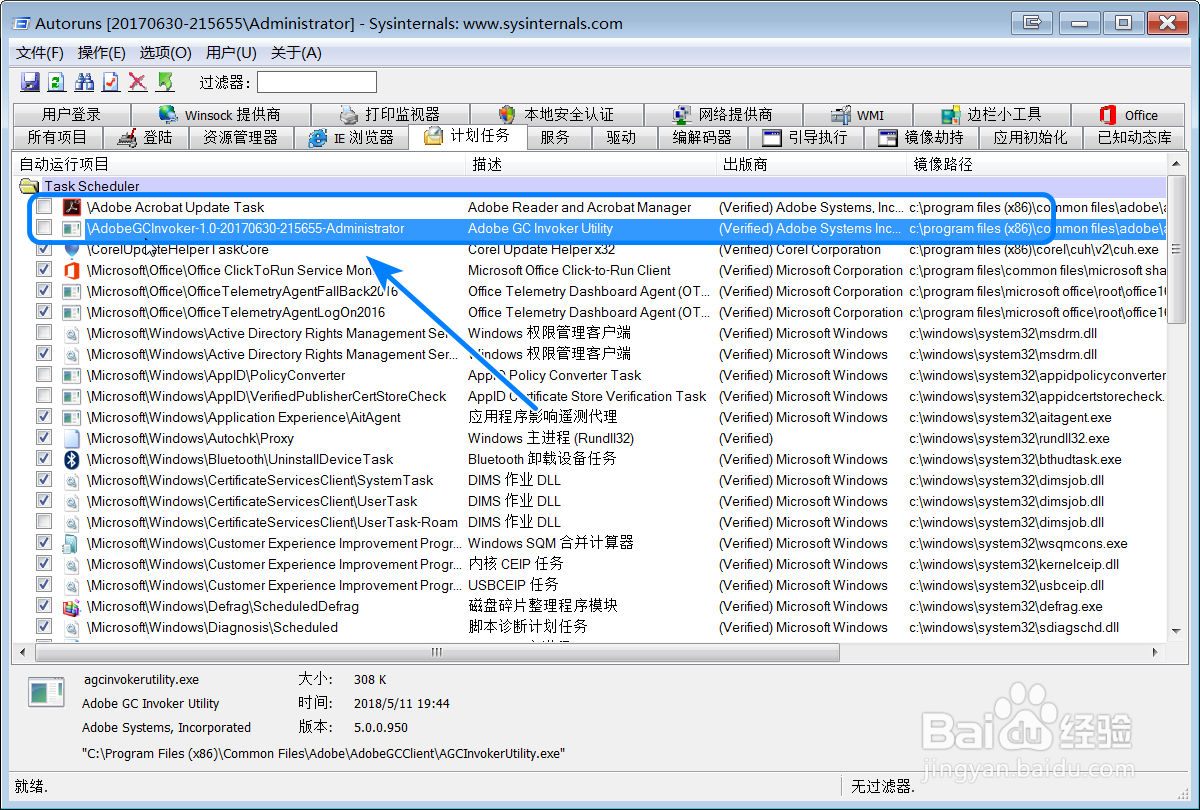Click the Save (floppy disk) toolbar icon
The image size is (1200, 810).
[x=30, y=82]
